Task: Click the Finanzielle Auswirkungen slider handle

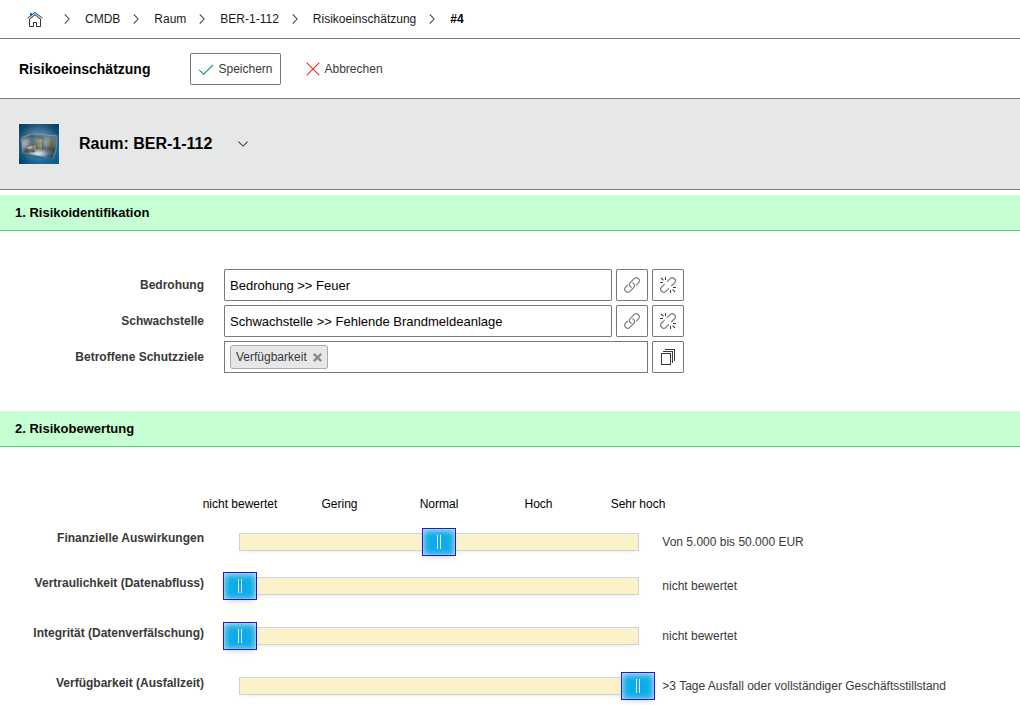Action: [439, 542]
